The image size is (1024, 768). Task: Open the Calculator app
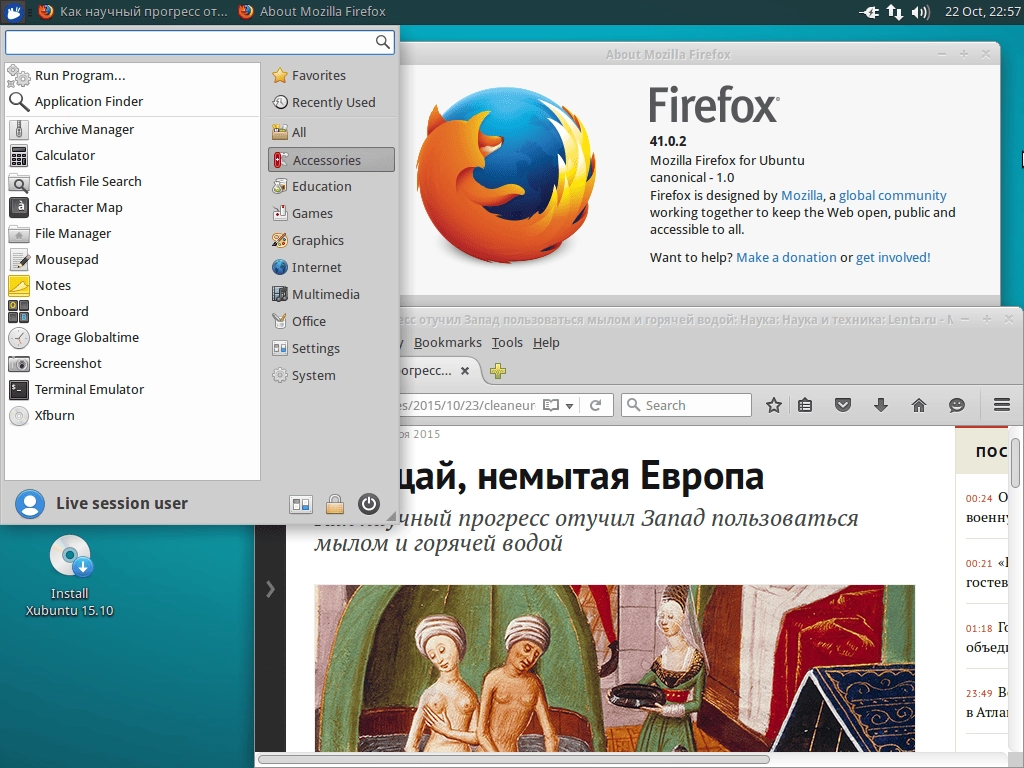click(133, 155)
